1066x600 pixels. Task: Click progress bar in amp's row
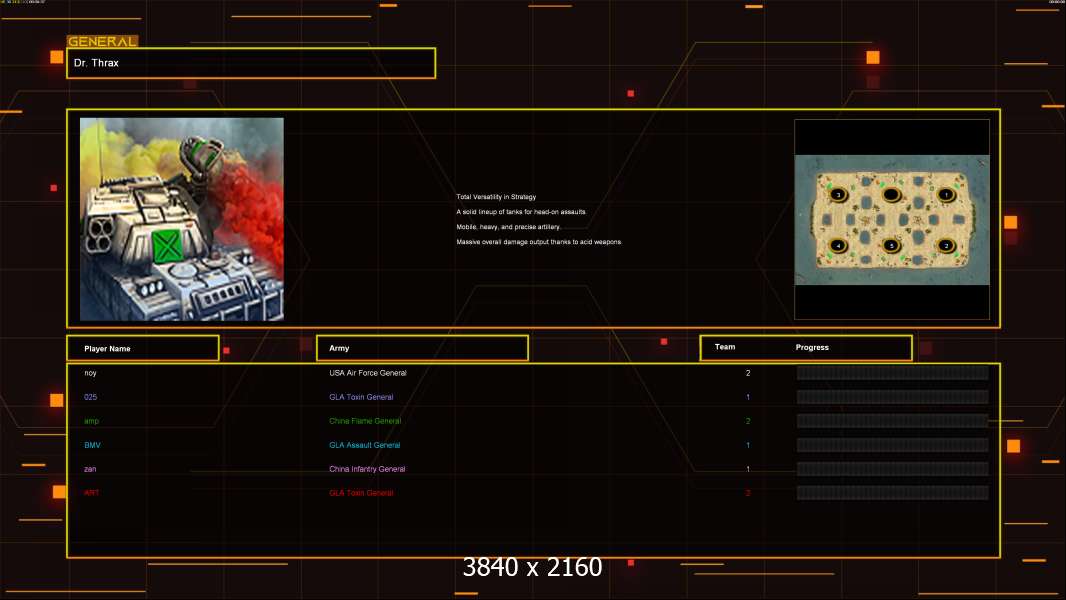893,421
